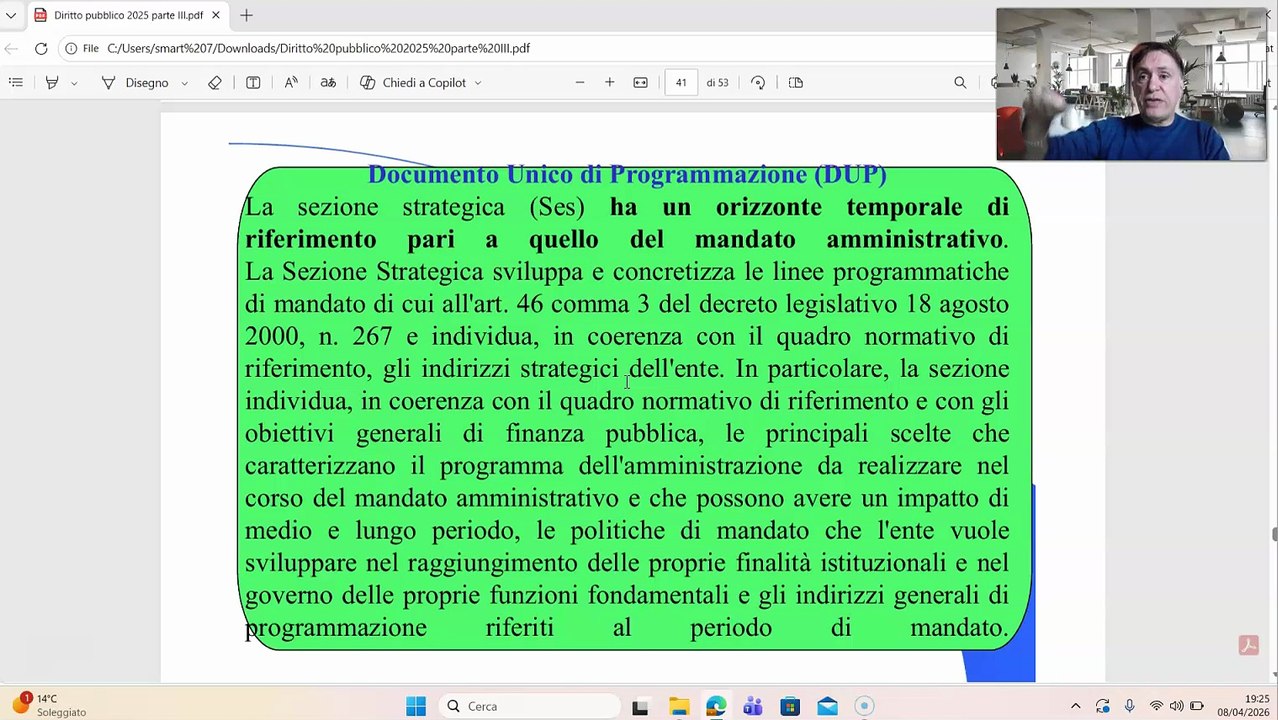The width and height of the screenshot is (1278, 720).
Task: Open the Windows Start menu
Action: click(416, 706)
